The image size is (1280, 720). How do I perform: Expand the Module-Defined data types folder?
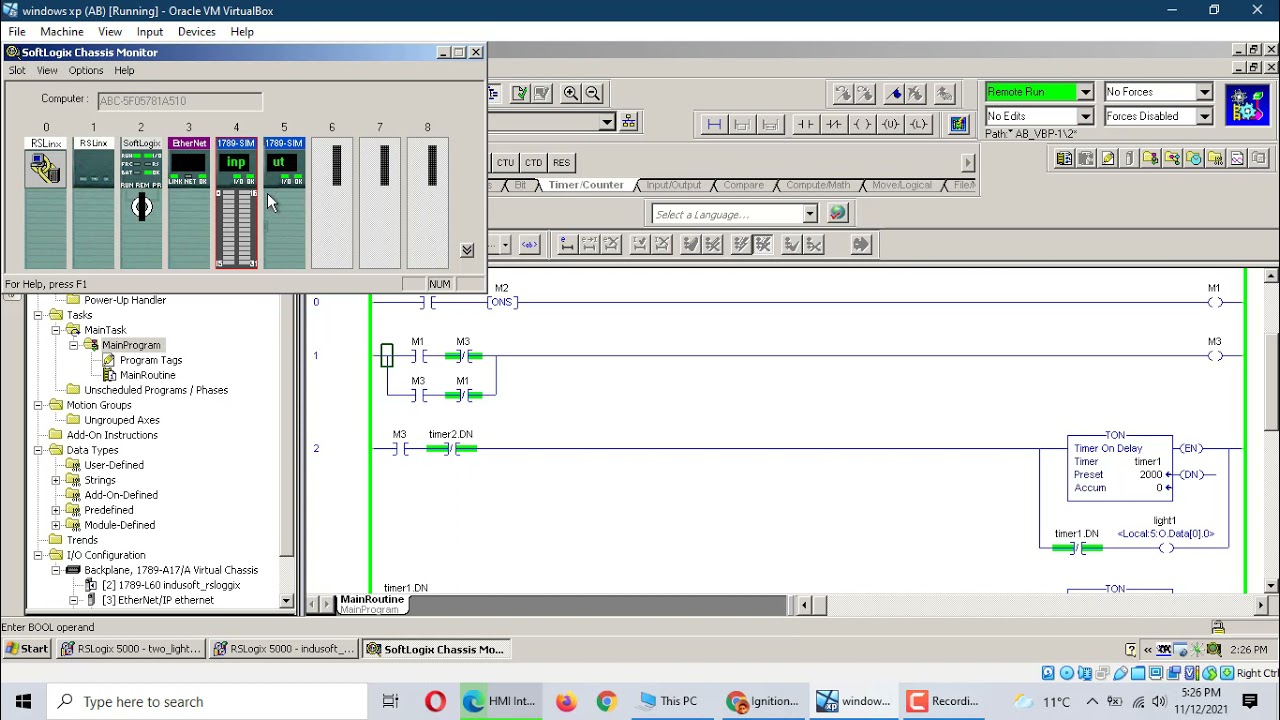click(56, 525)
